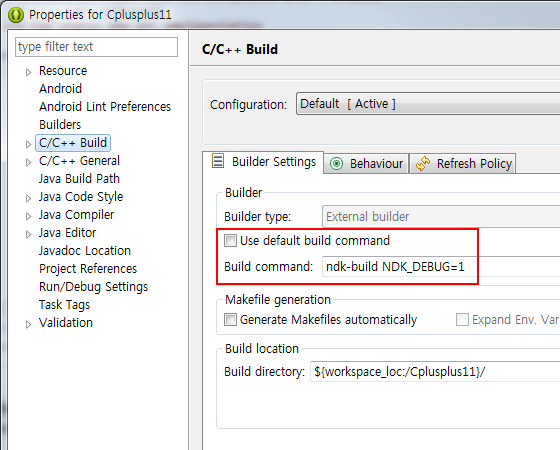Open Javadoc Location page

pyautogui.click(x=85, y=251)
